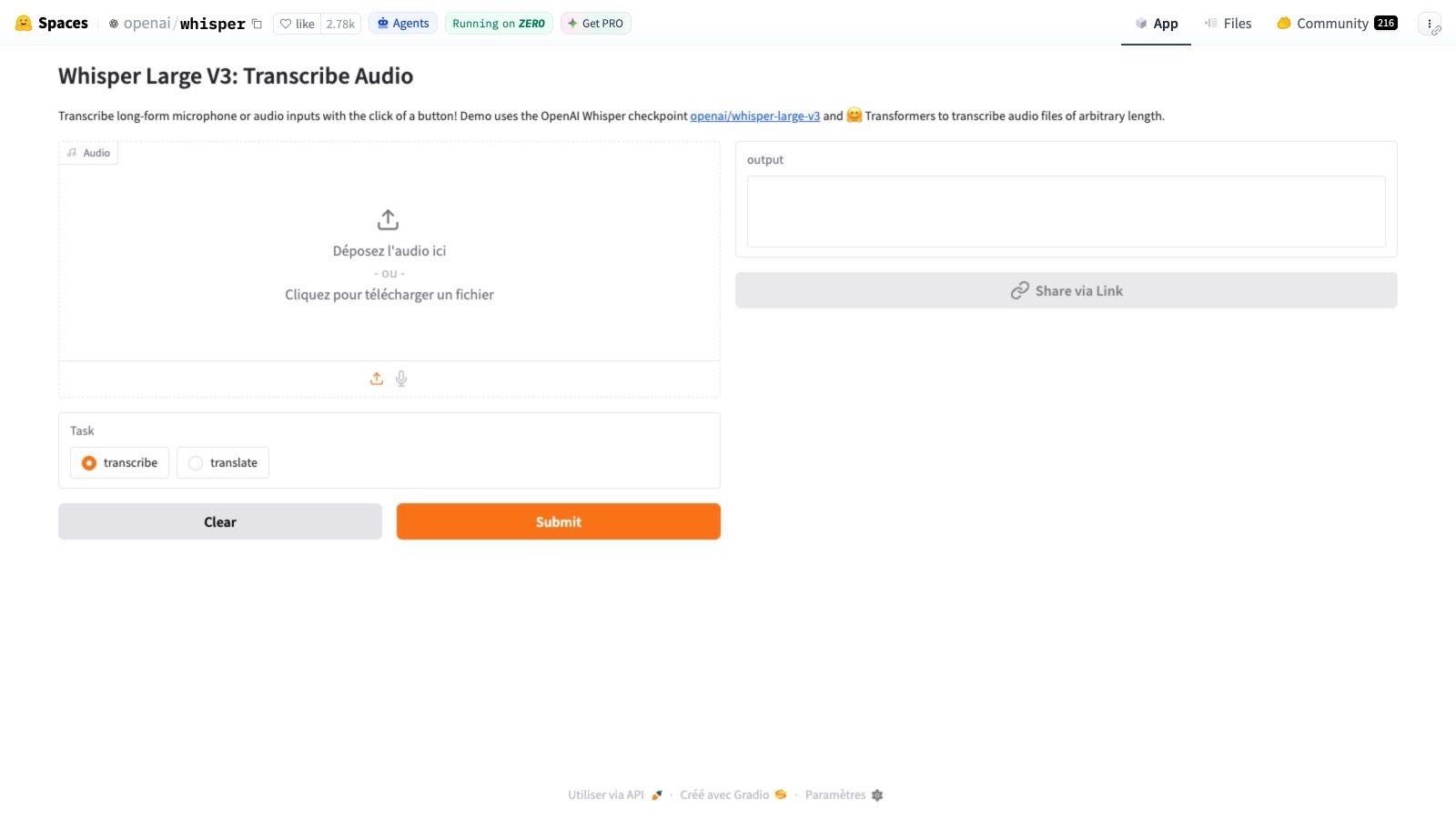This screenshot has width=1456, height=819.
Task: Click the Running on ZERO badge
Action: 499,24
